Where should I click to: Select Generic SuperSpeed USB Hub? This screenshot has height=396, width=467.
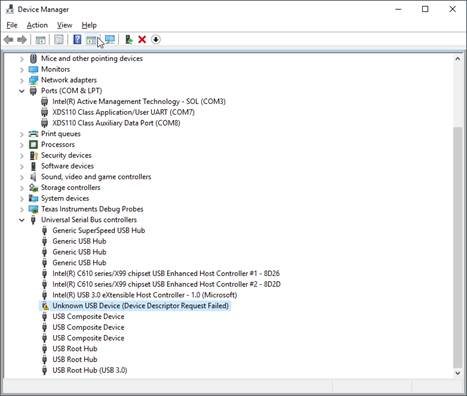point(99,230)
